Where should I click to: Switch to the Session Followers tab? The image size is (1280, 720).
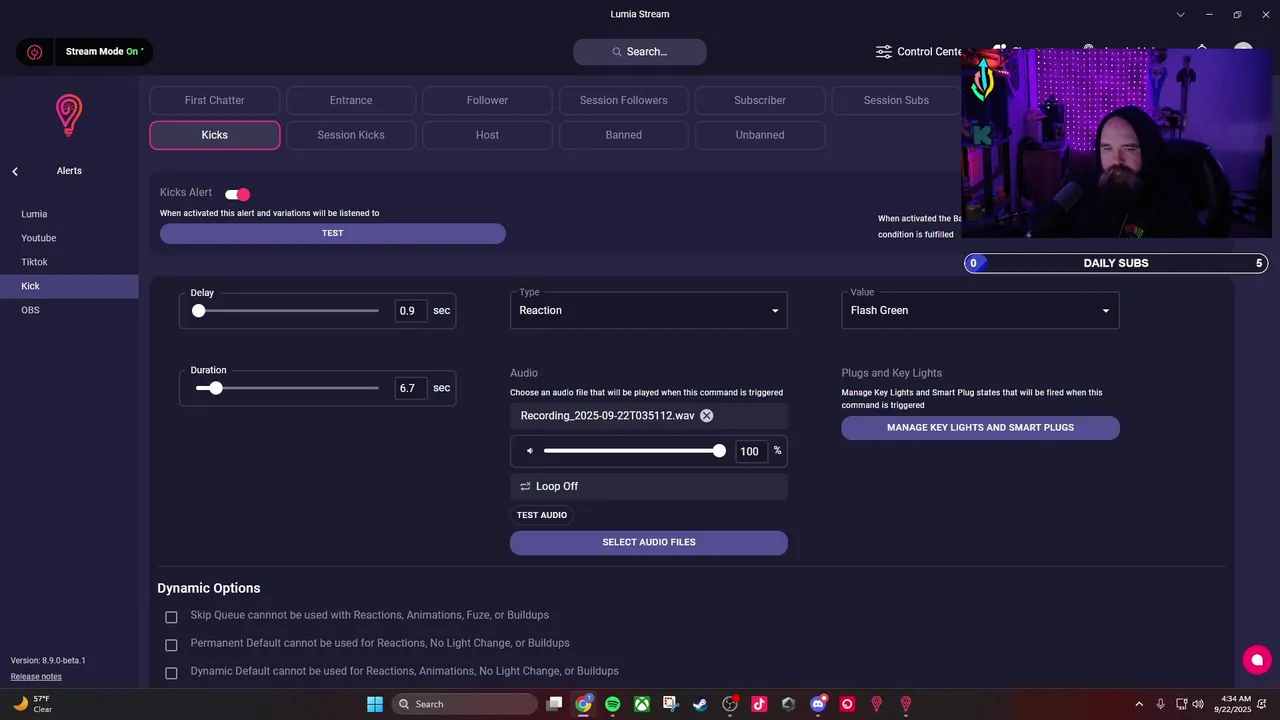pyautogui.click(x=624, y=100)
